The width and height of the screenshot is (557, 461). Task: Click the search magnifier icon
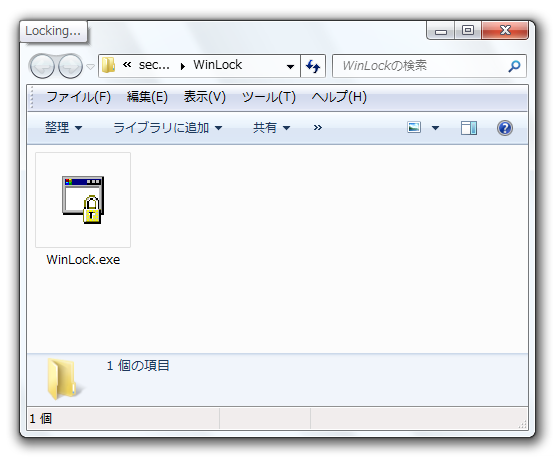click(514, 66)
